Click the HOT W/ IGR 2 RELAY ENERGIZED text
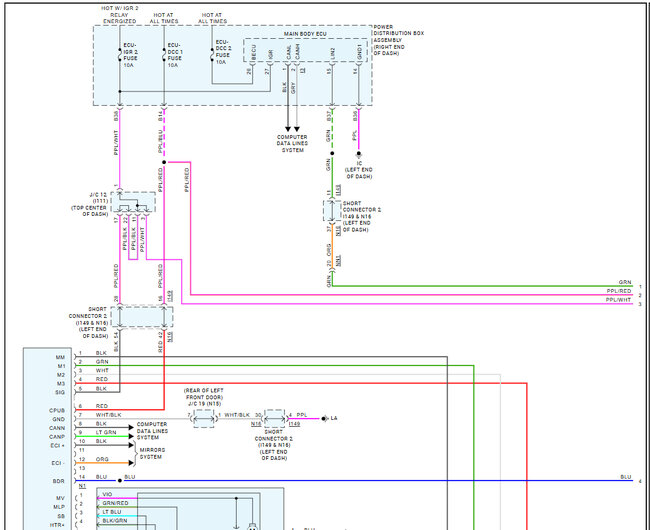Viewport: 650px width, 530px height. pos(120,15)
